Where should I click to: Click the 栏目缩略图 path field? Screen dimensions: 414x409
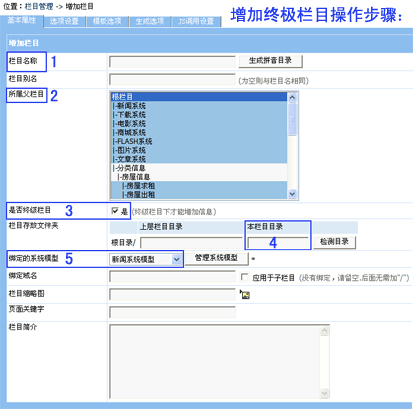pos(172,295)
